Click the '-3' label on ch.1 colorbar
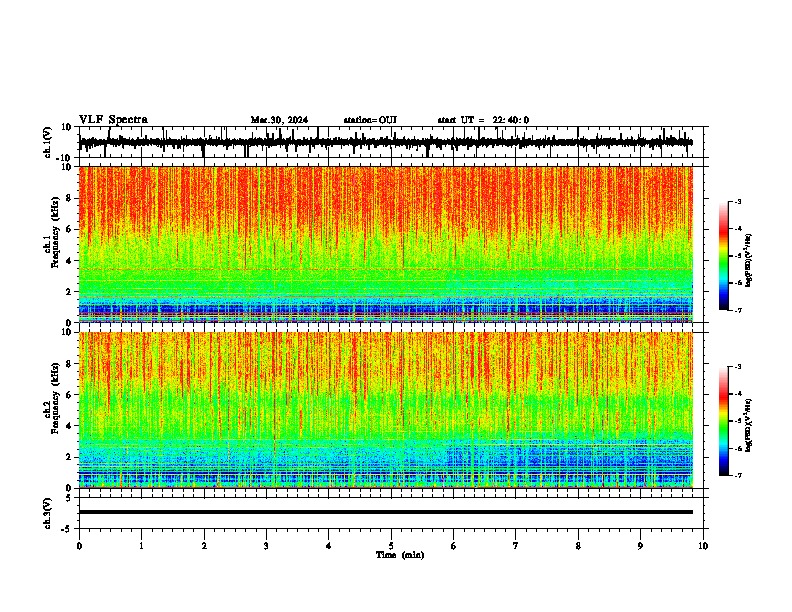Viewport: 792px width, 612px height. [737, 202]
